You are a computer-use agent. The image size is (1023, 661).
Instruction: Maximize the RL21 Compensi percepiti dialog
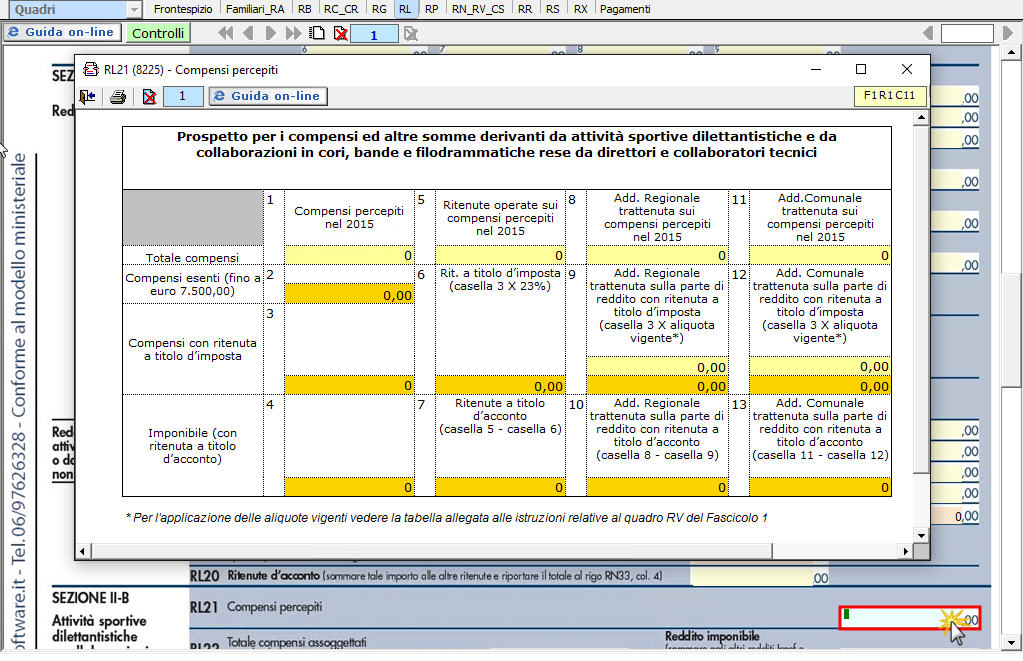tap(861, 69)
